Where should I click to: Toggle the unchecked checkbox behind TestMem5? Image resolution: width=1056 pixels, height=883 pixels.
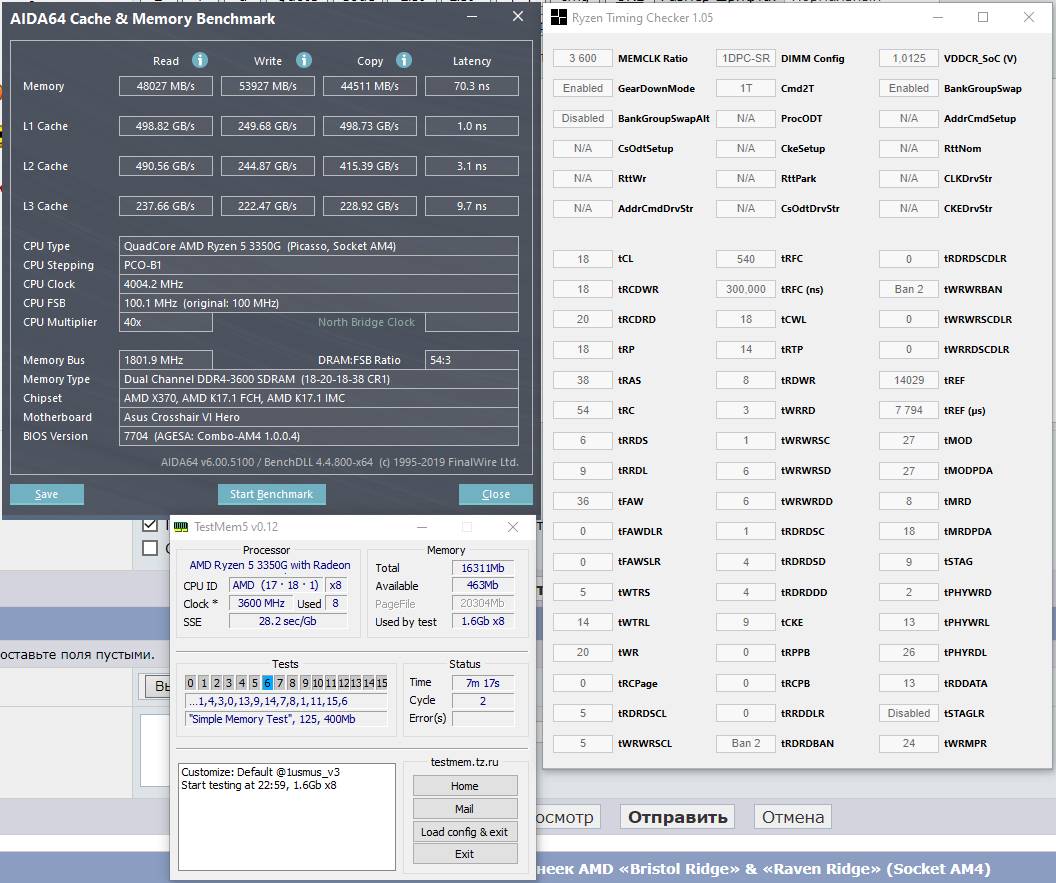150,548
